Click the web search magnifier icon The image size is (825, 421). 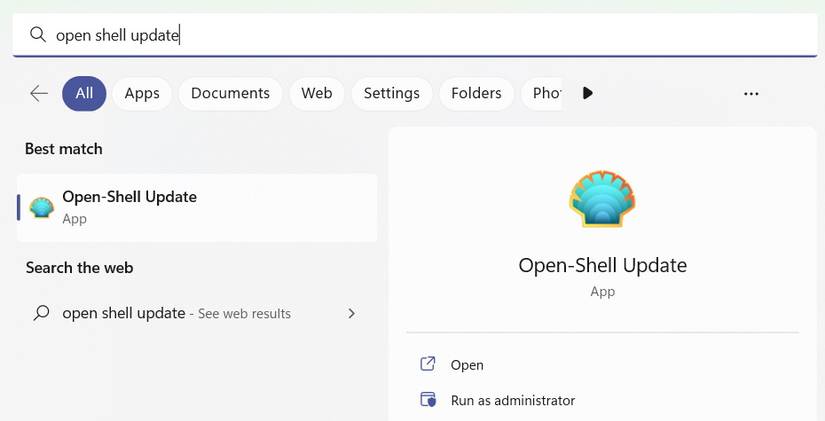tap(41, 313)
